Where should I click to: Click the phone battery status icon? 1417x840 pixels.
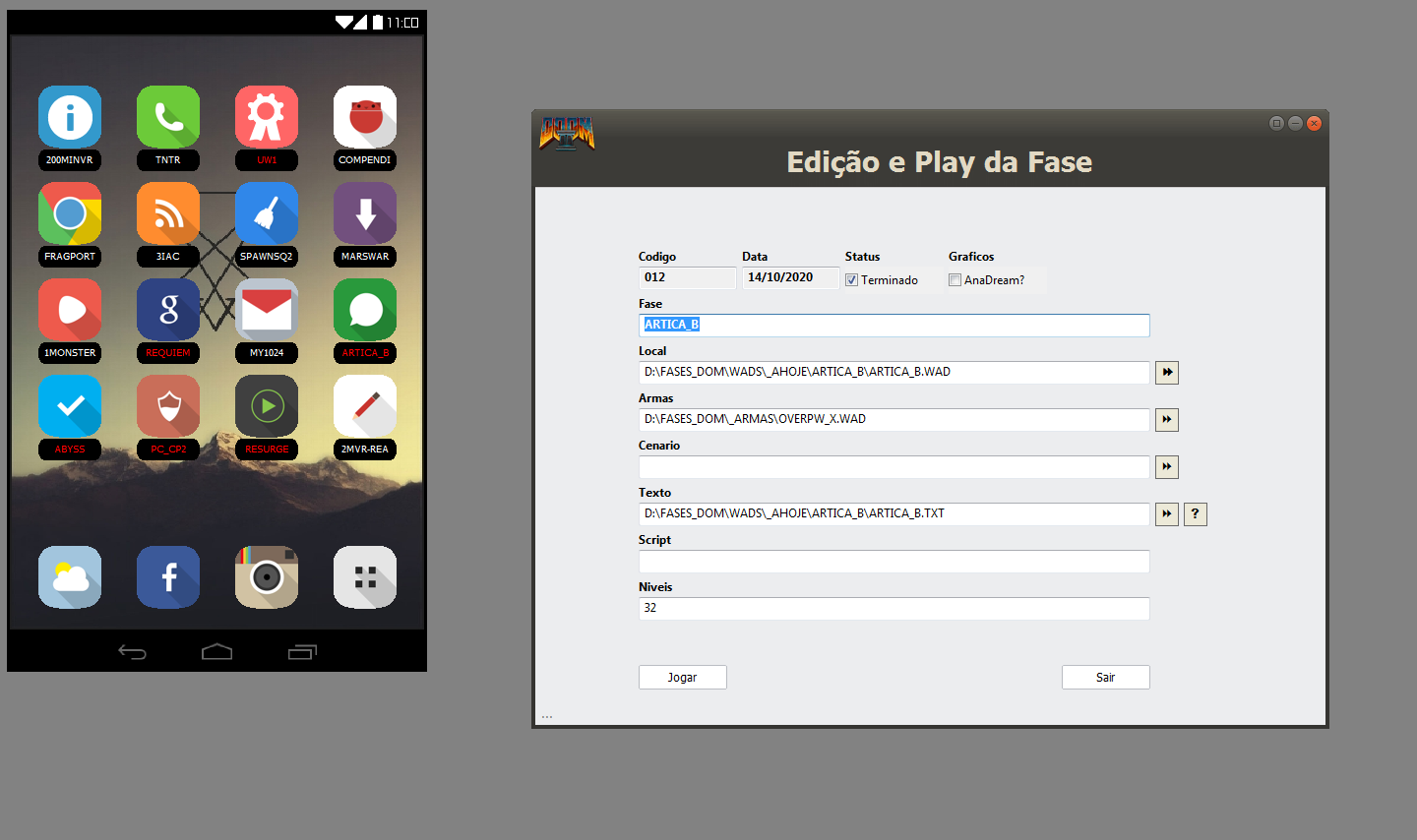tap(378, 22)
